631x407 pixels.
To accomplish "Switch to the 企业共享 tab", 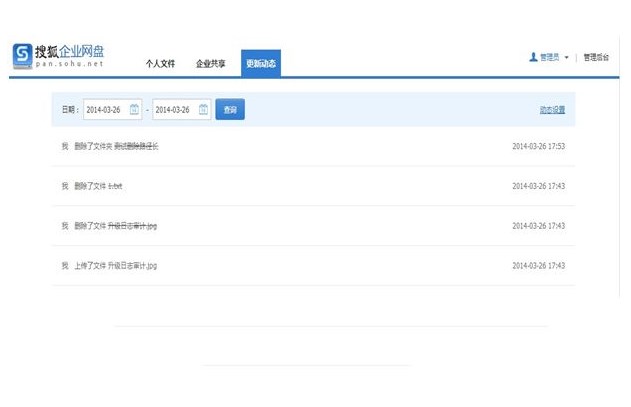I will point(210,64).
